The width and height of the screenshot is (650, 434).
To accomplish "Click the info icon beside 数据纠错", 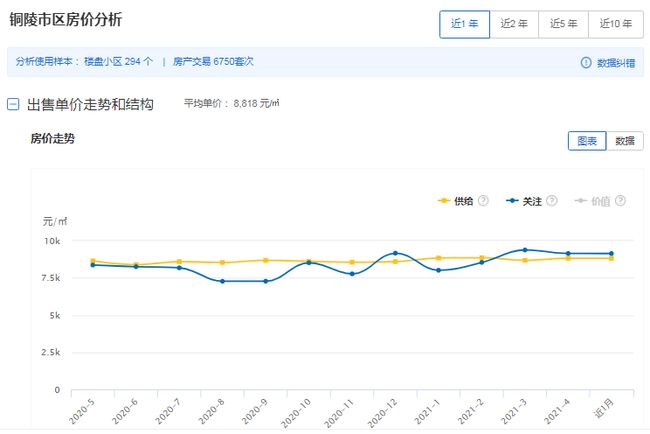I will pyautogui.click(x=586, y=63).
